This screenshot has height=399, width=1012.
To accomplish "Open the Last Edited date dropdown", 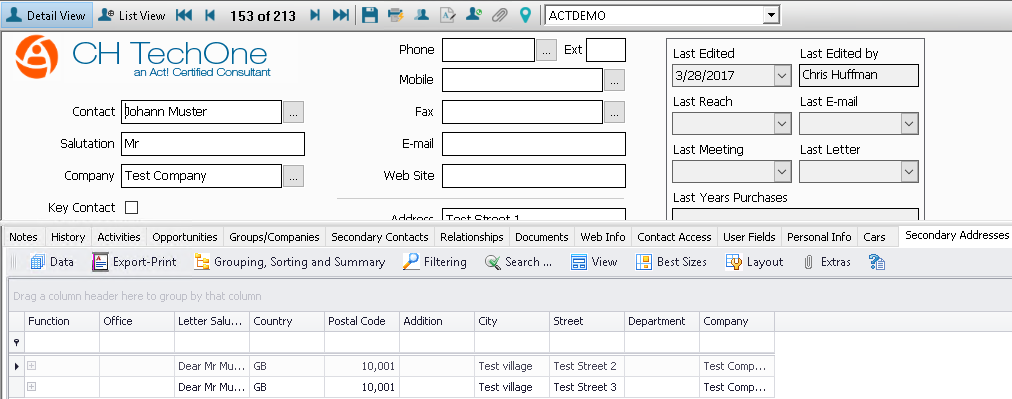I will 782,75.
